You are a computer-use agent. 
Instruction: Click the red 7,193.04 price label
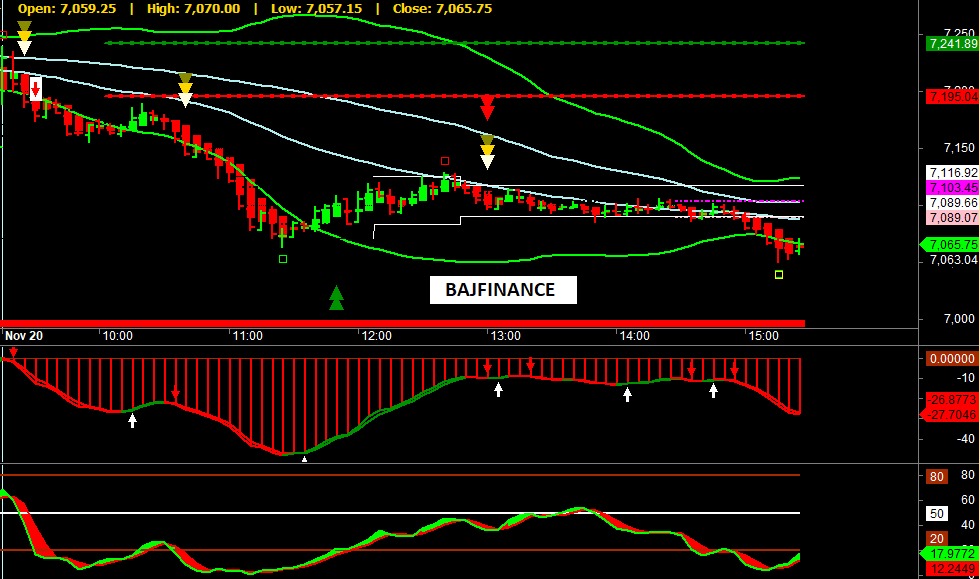click(951, 97)
